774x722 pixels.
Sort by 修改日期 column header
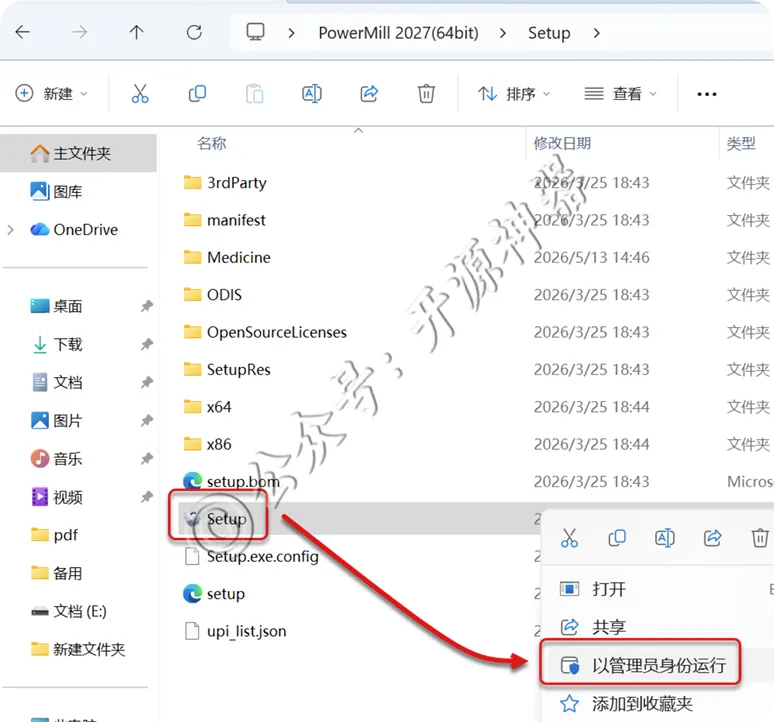pyautogui.click(x=562, y=143)
